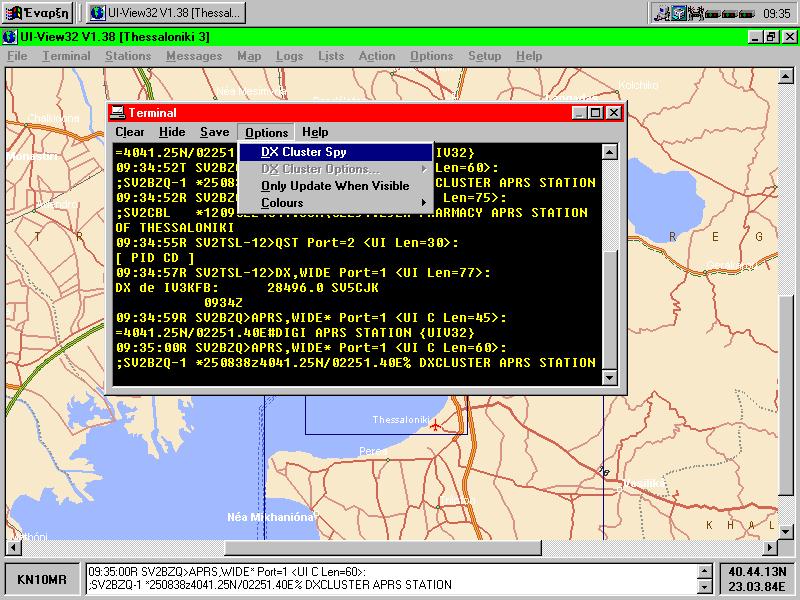Click the Terminal window printer icon
800x600 pixels.
coord(117,112)
